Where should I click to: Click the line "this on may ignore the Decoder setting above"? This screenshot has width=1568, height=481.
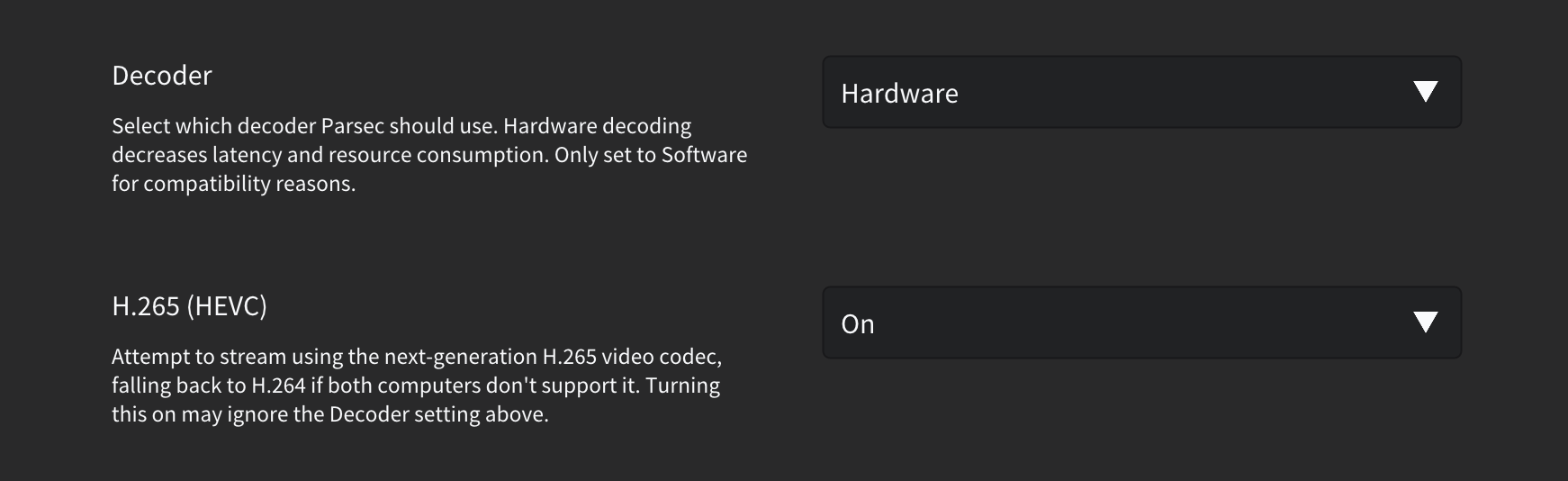[x=330, y=414]
